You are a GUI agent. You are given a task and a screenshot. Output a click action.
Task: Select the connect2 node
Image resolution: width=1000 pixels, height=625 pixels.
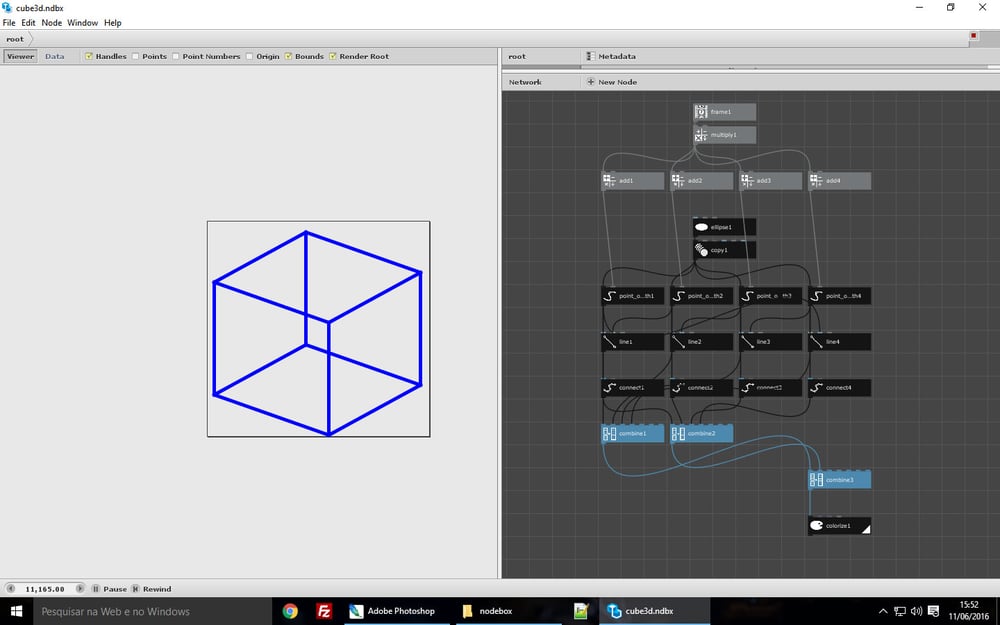(x=702, y=388)
